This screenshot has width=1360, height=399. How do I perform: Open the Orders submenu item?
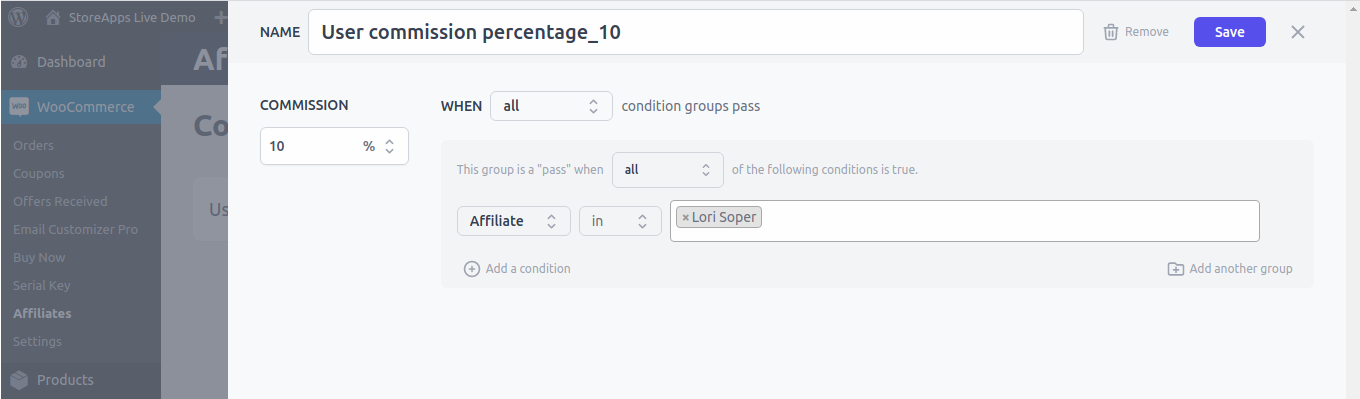[x=33, y=145]
